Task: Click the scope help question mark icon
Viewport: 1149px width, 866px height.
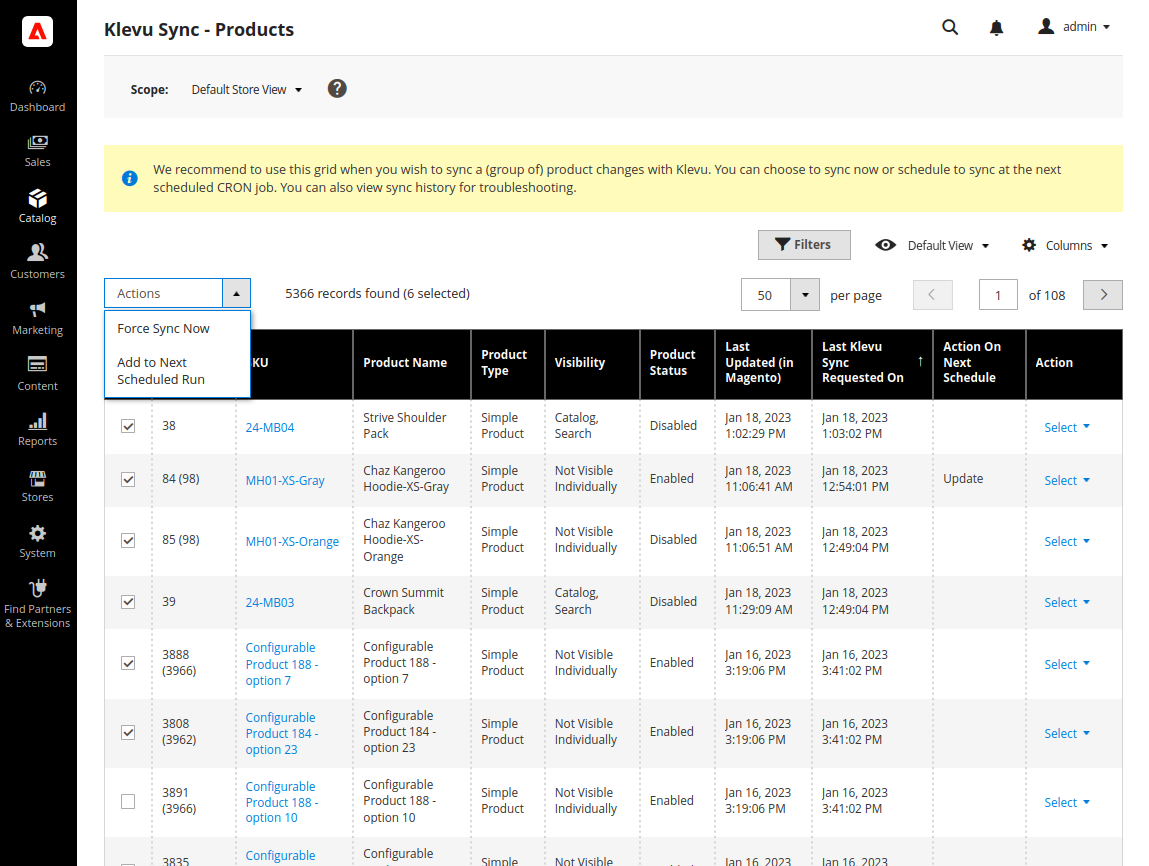Action: coord(337,89)
